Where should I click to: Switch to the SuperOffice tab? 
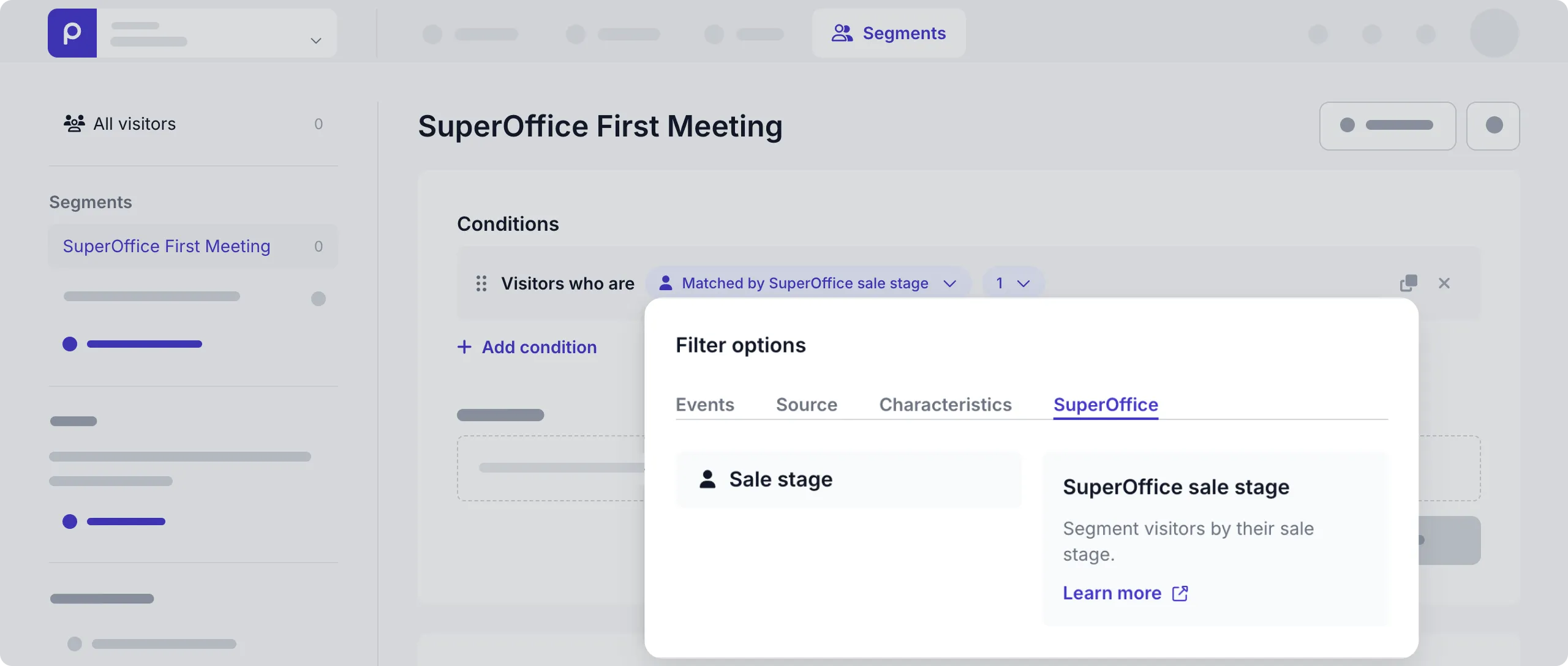1106,405
